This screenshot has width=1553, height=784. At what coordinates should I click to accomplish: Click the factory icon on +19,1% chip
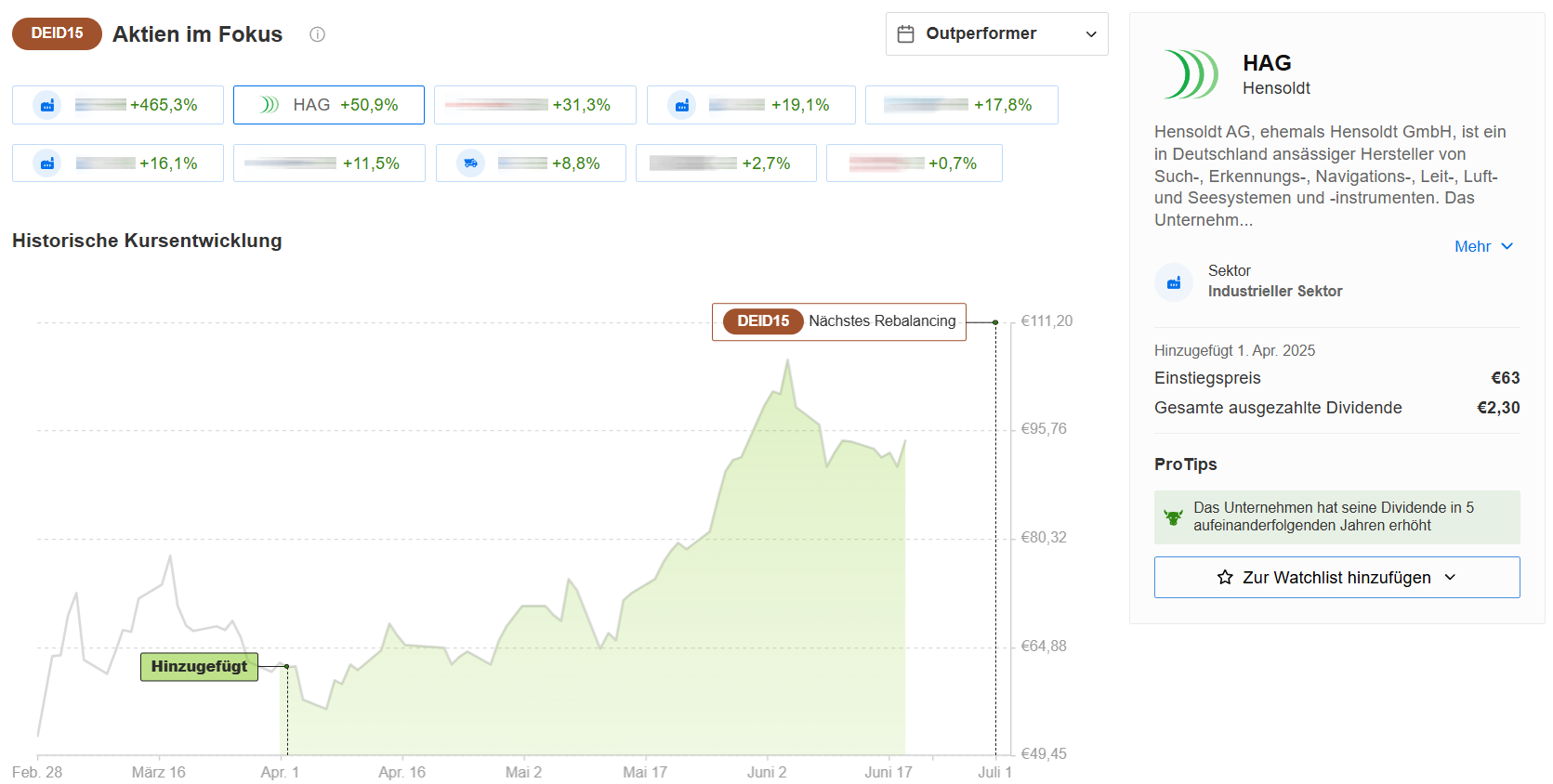pos(682,105)
